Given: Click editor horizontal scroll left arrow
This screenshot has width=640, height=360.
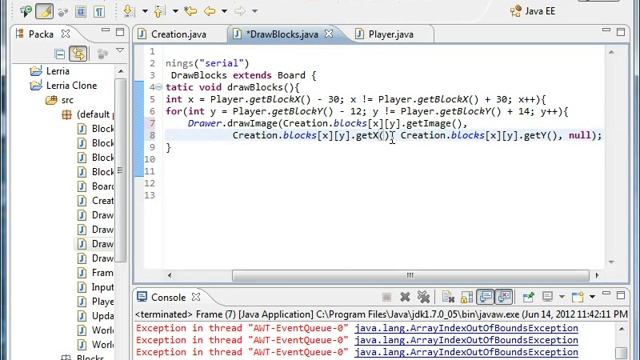Looking at the screenshot, I should point(169,276).
